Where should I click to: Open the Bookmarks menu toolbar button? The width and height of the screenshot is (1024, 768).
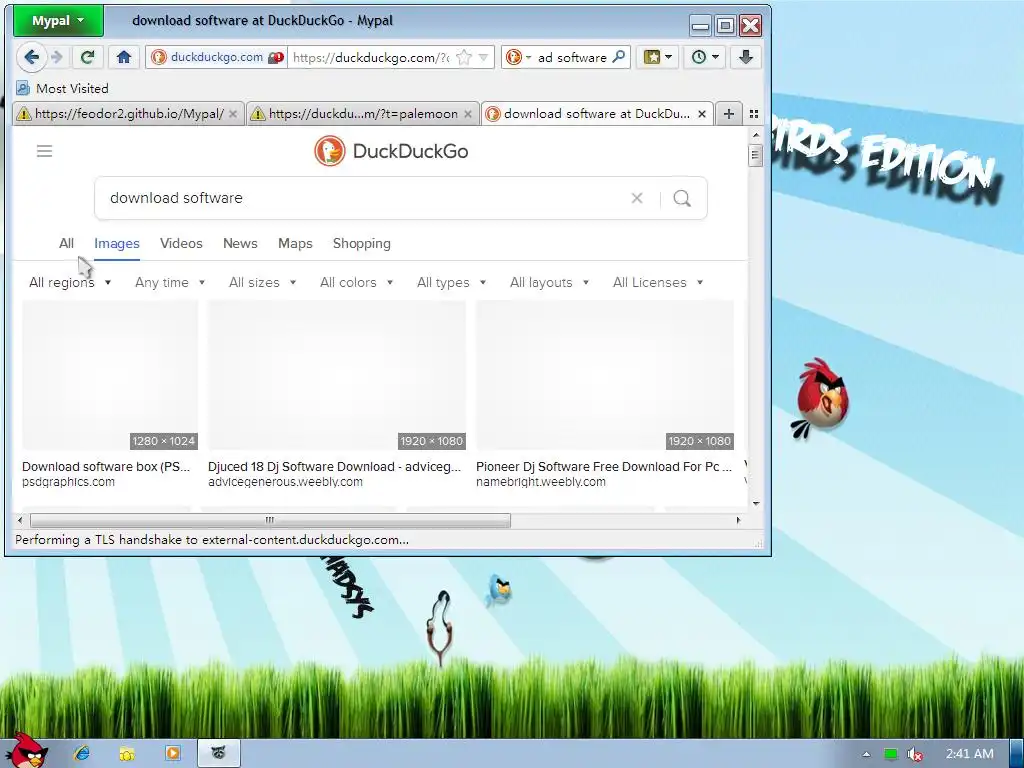(x=658, y=57)
